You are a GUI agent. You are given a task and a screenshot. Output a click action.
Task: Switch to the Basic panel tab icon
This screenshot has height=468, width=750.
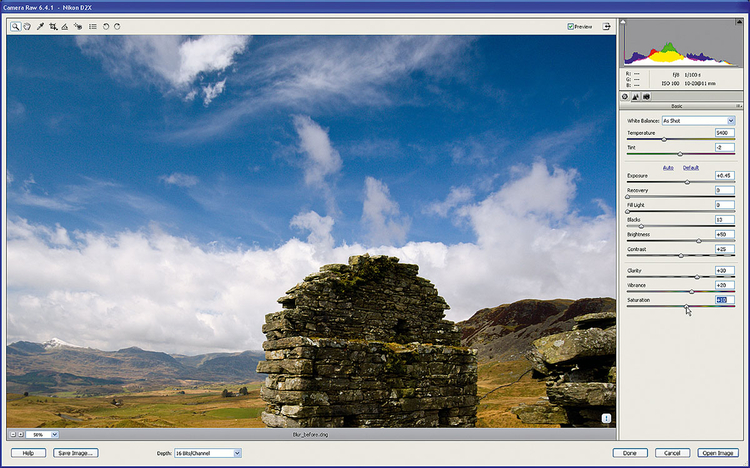625,97
